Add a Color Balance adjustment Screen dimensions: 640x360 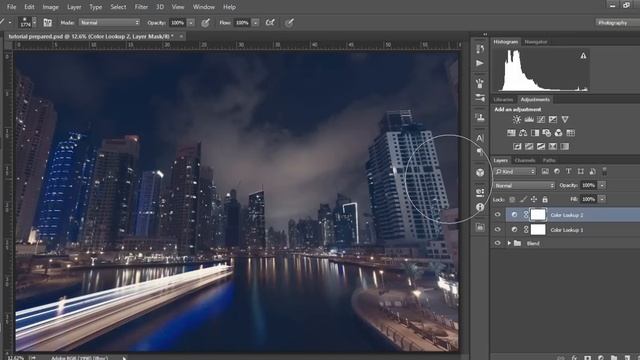tap(523, 133)
